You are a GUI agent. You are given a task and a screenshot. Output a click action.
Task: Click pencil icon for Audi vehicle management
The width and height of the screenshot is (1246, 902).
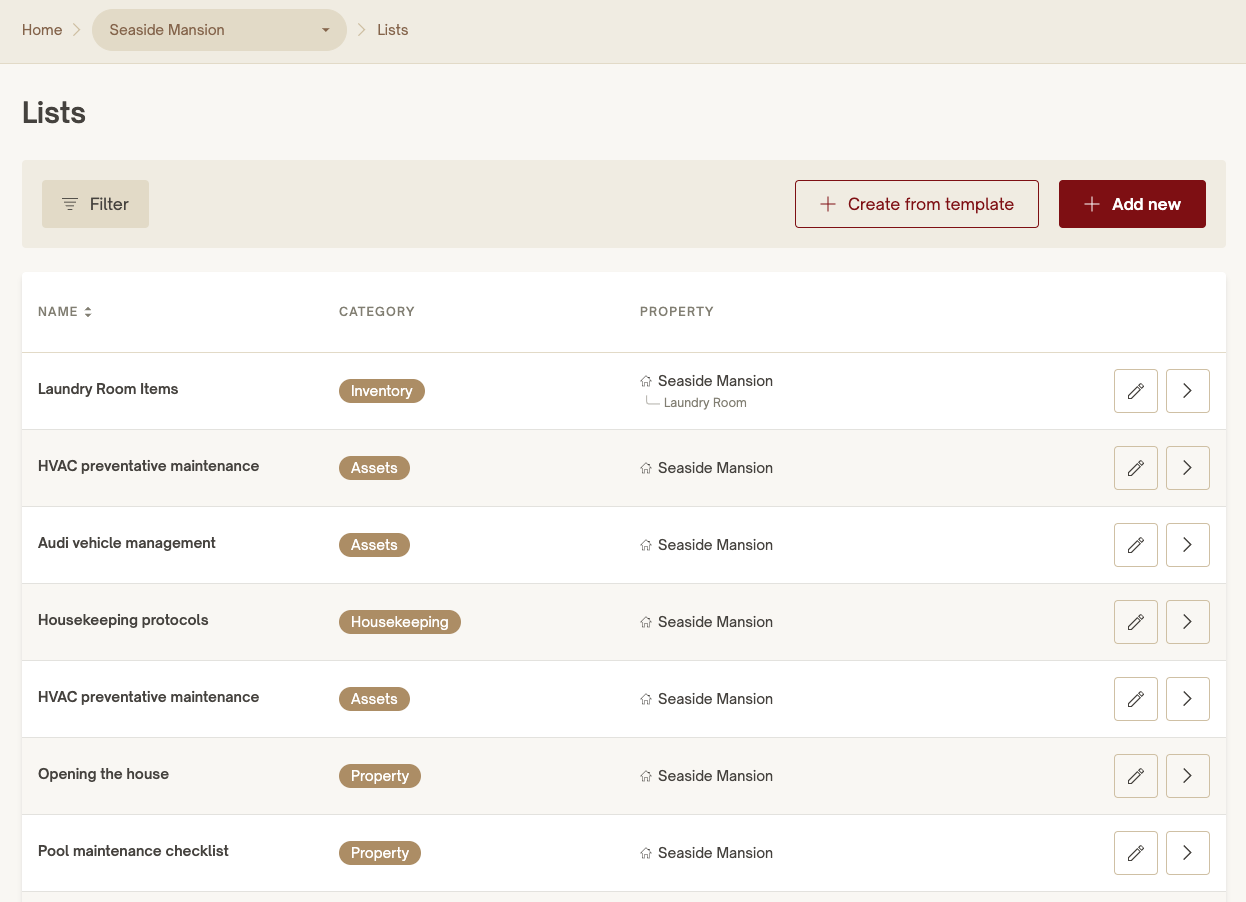[1135, 545]
